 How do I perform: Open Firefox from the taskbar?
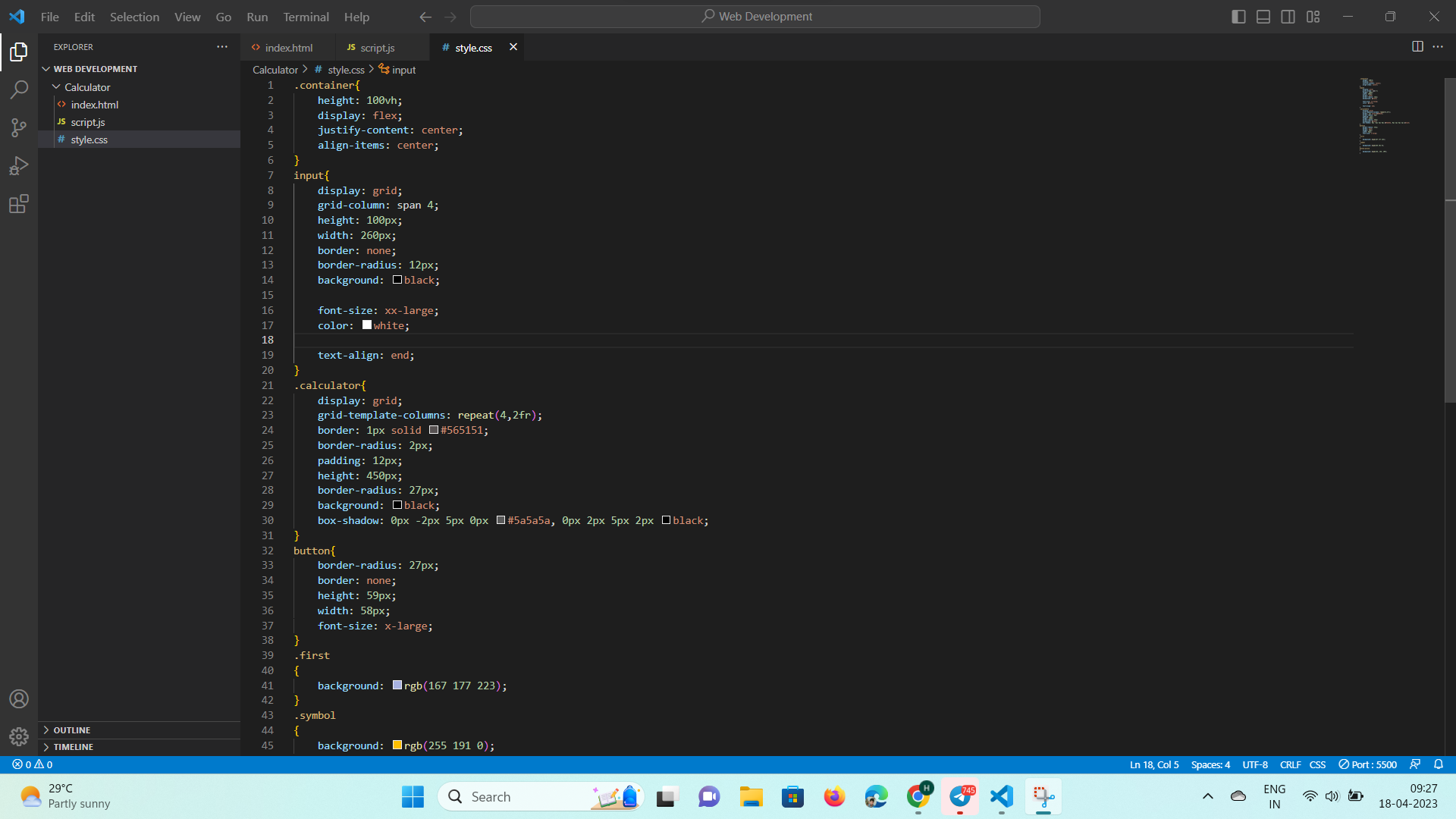point(834,797)
